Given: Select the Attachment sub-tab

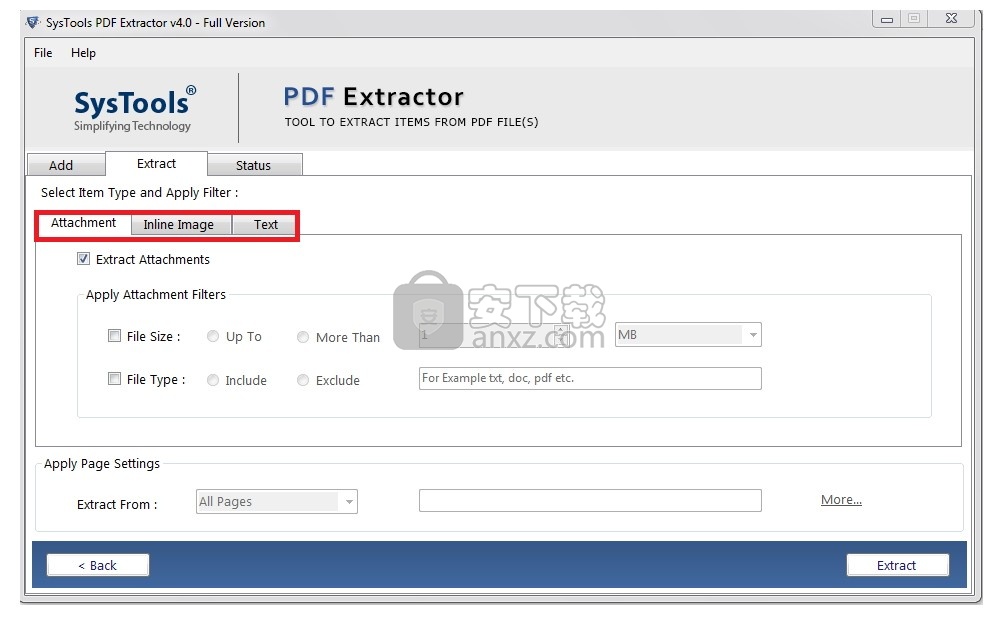Looking at the screenshot, I should pyautogui.click(x=84, y=223).
